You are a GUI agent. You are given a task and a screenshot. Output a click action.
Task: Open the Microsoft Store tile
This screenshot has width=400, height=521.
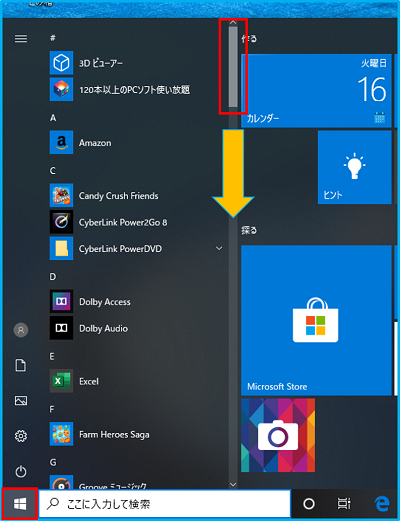click(x=316, y=320)
